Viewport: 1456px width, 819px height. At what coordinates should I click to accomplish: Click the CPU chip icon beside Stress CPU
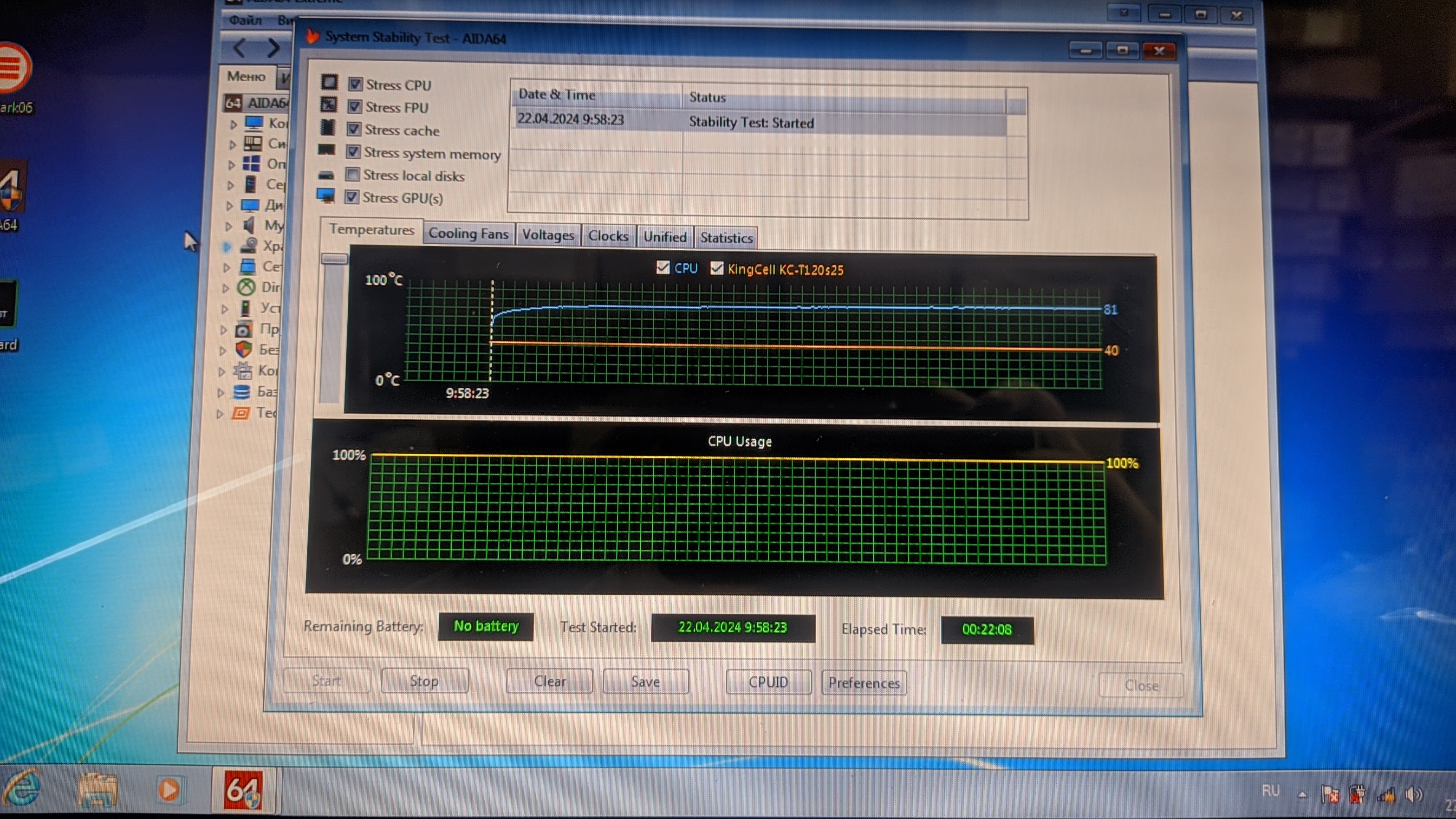[x=329, y=82]
